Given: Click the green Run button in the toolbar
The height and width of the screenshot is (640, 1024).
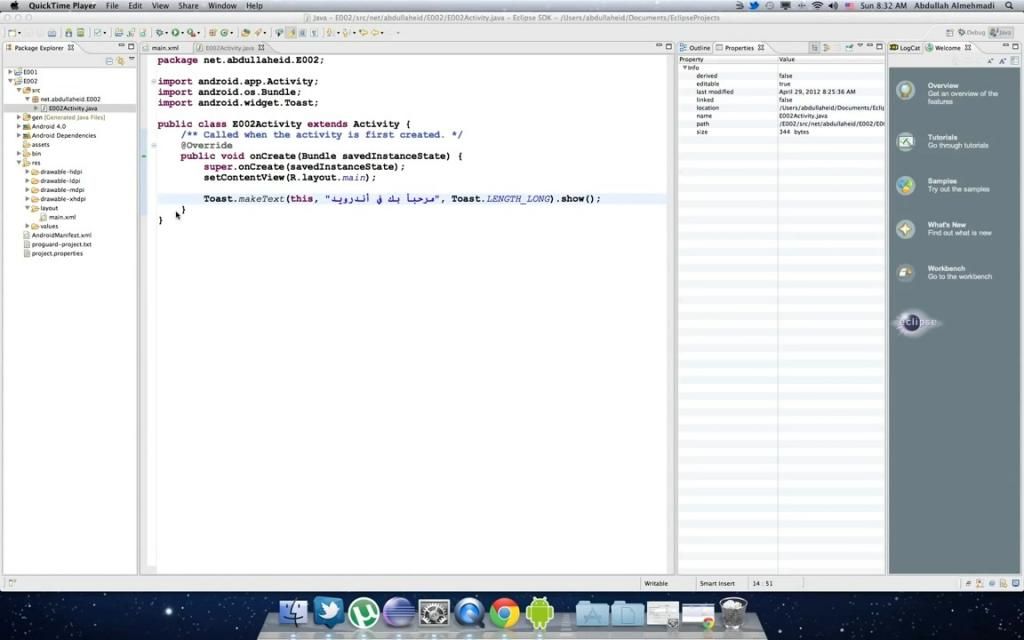Looking at the screenshot, I should point(176,33).
